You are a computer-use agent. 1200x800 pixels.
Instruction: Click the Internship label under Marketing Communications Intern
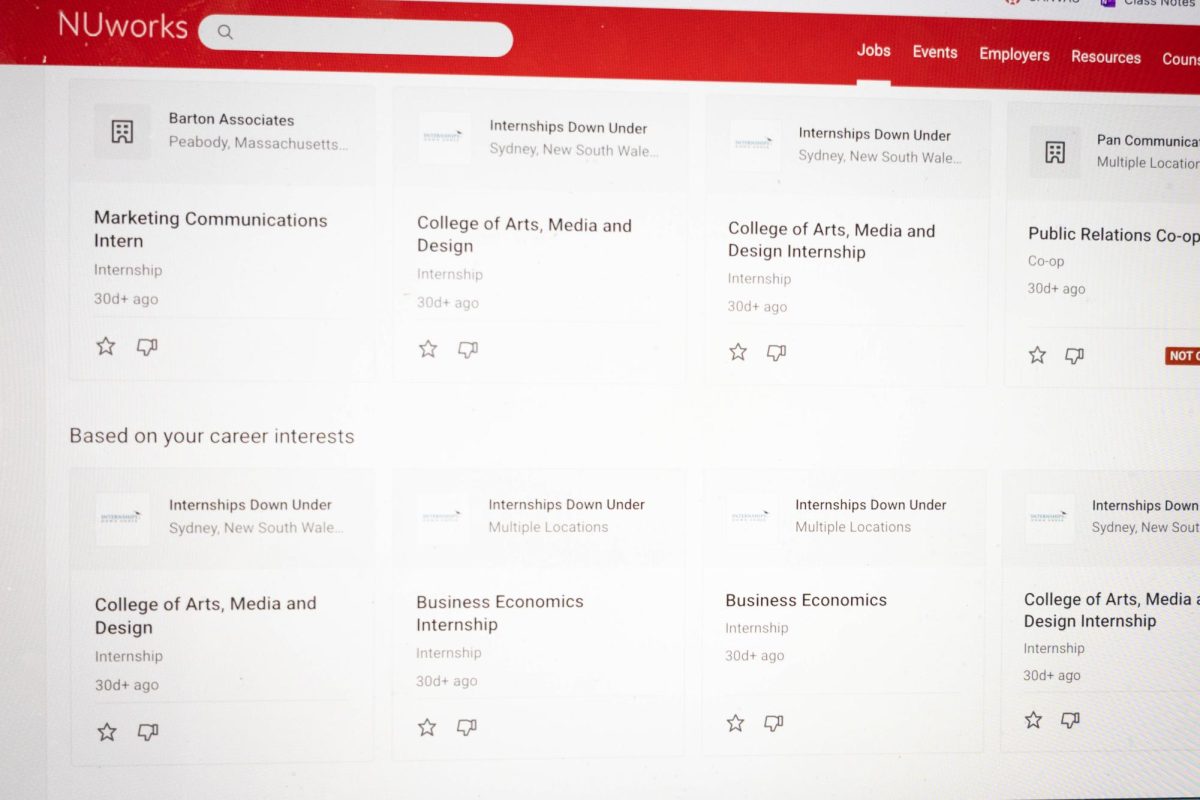pos(128,270)
